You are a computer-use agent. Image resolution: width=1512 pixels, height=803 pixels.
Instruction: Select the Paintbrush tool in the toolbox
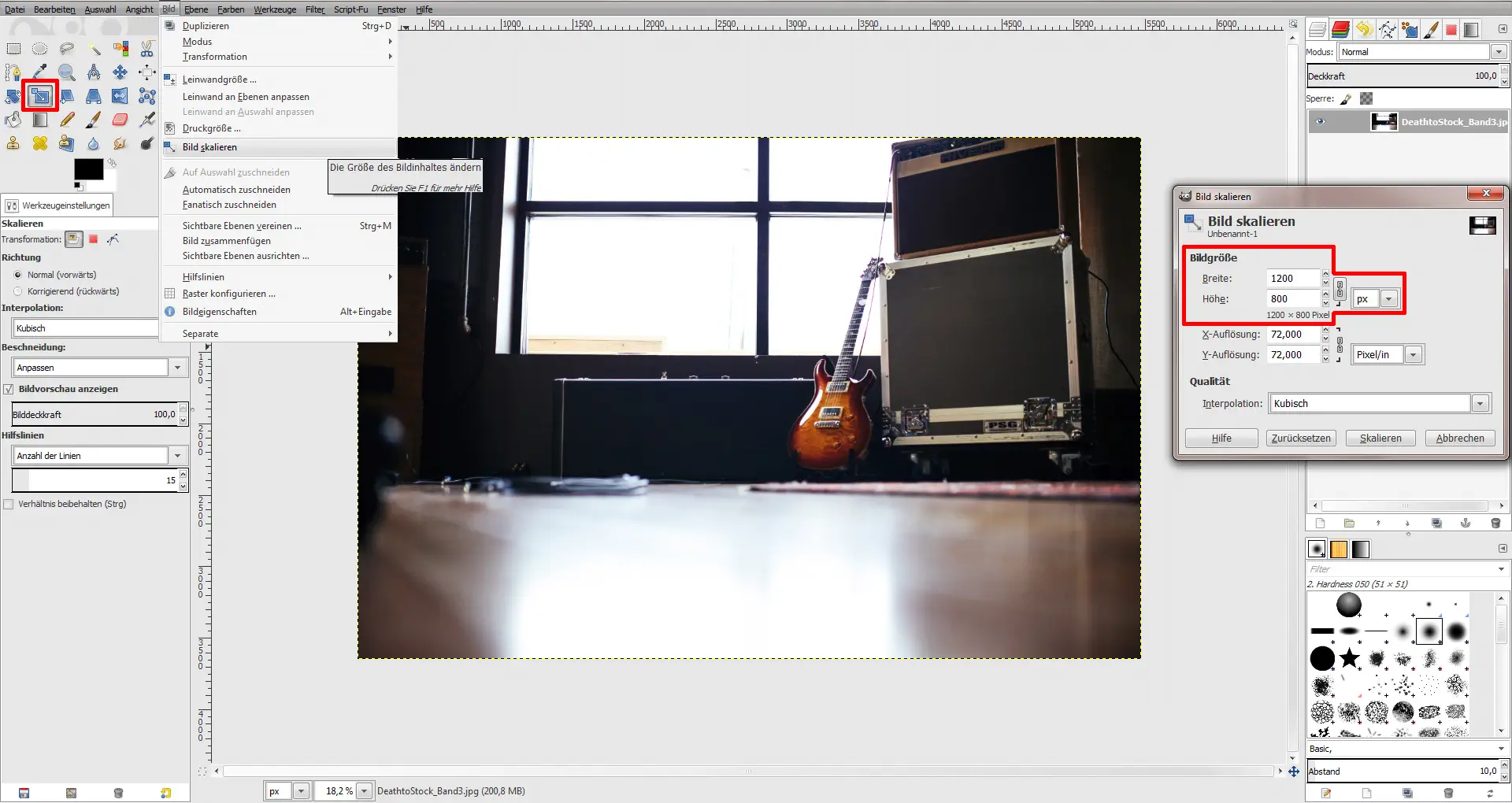click(94, 120)
